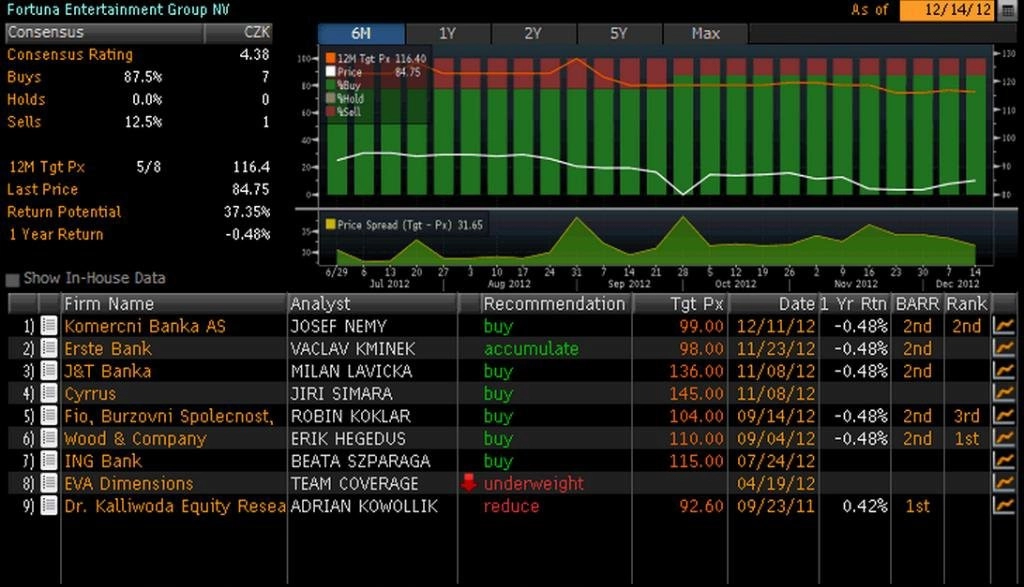Open chart icon in Dr. Kalliwoda row
The width and height of the screenshot is (1024, 587).
click(1003, 506)
